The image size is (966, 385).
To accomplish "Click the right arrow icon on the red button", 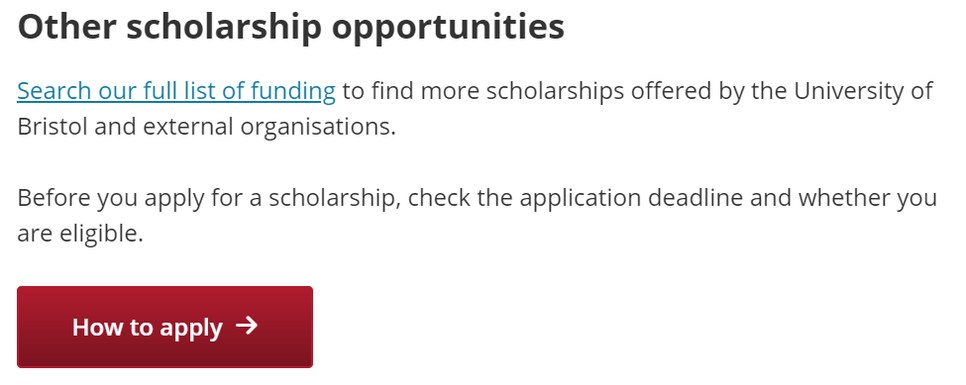I will pyautogui.click(x=246, y=326).
